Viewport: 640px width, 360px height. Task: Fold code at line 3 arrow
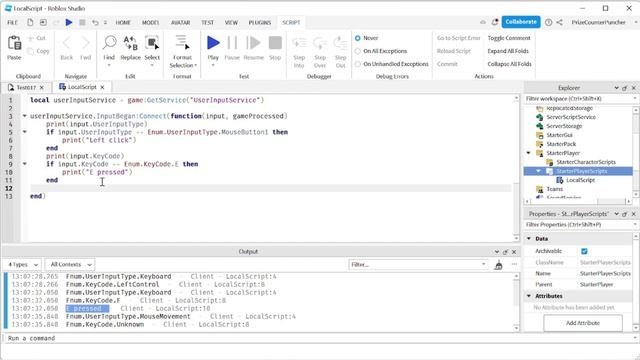(24, 116)
